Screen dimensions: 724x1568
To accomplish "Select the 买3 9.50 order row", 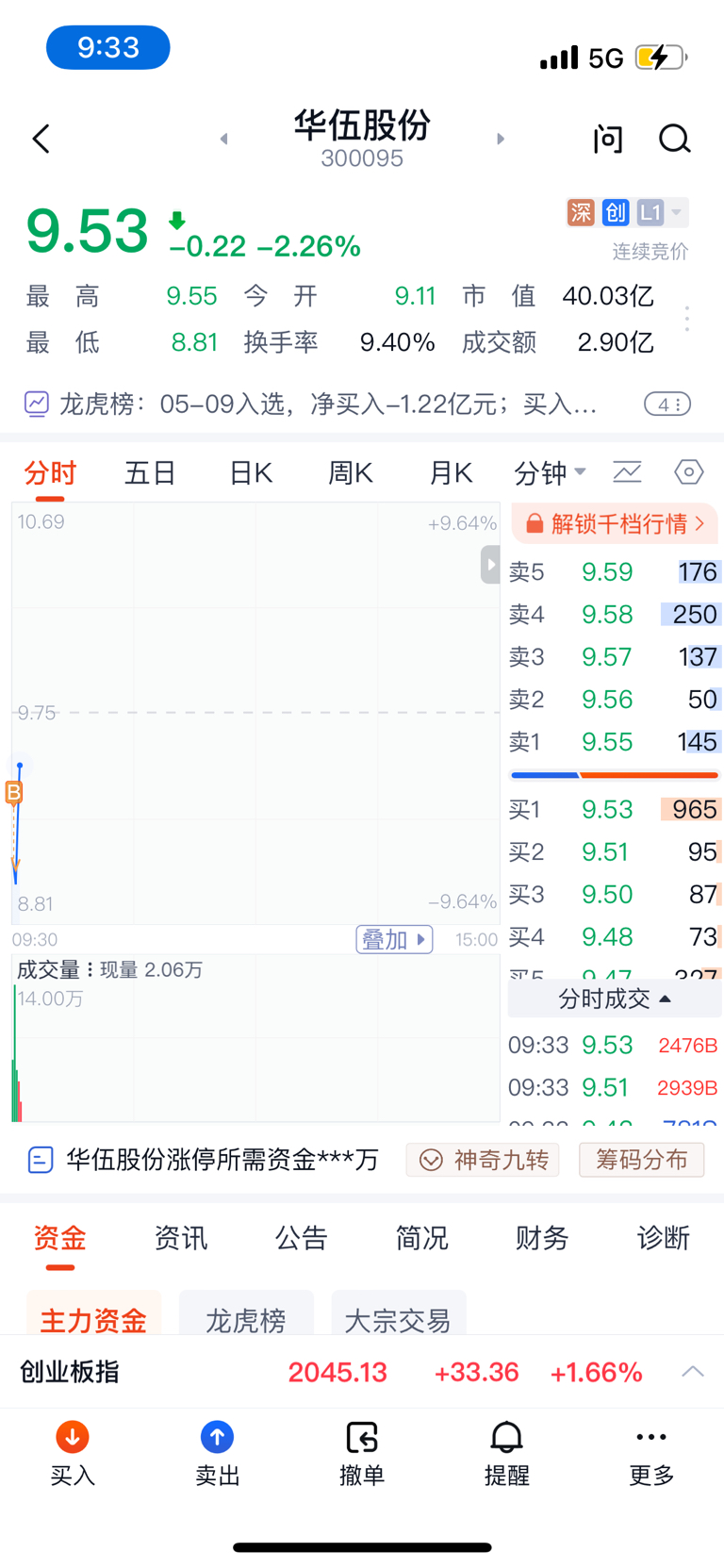I will 615,894.
